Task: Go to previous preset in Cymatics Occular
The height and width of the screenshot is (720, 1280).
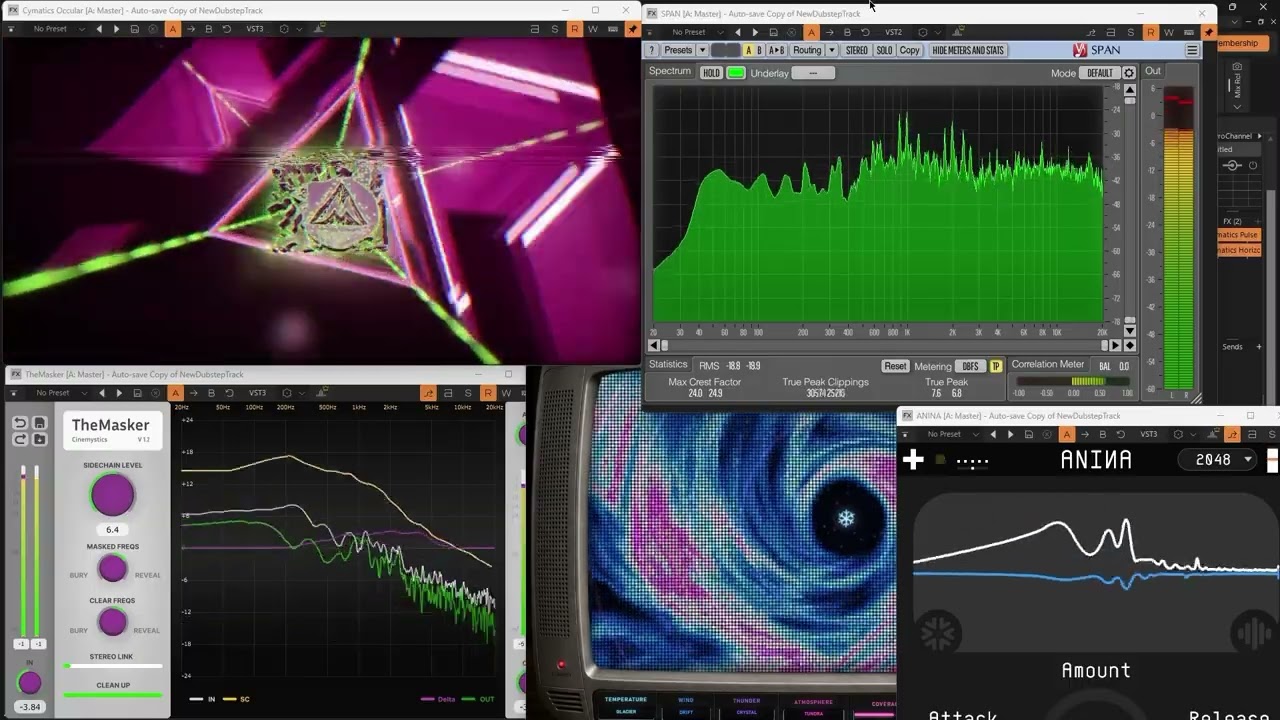Action: click(x=98, y=29)
